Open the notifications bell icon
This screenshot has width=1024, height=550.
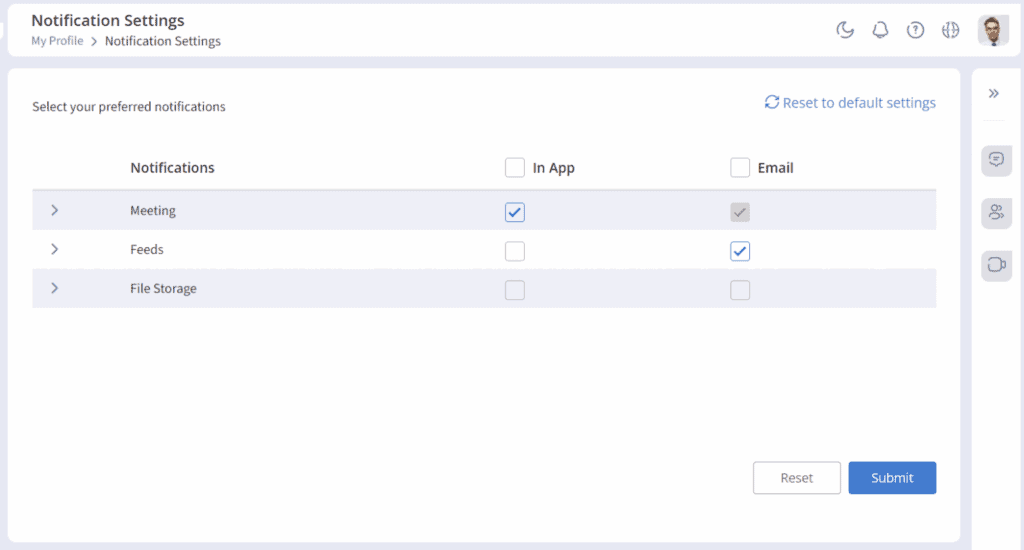coord(880,30)
